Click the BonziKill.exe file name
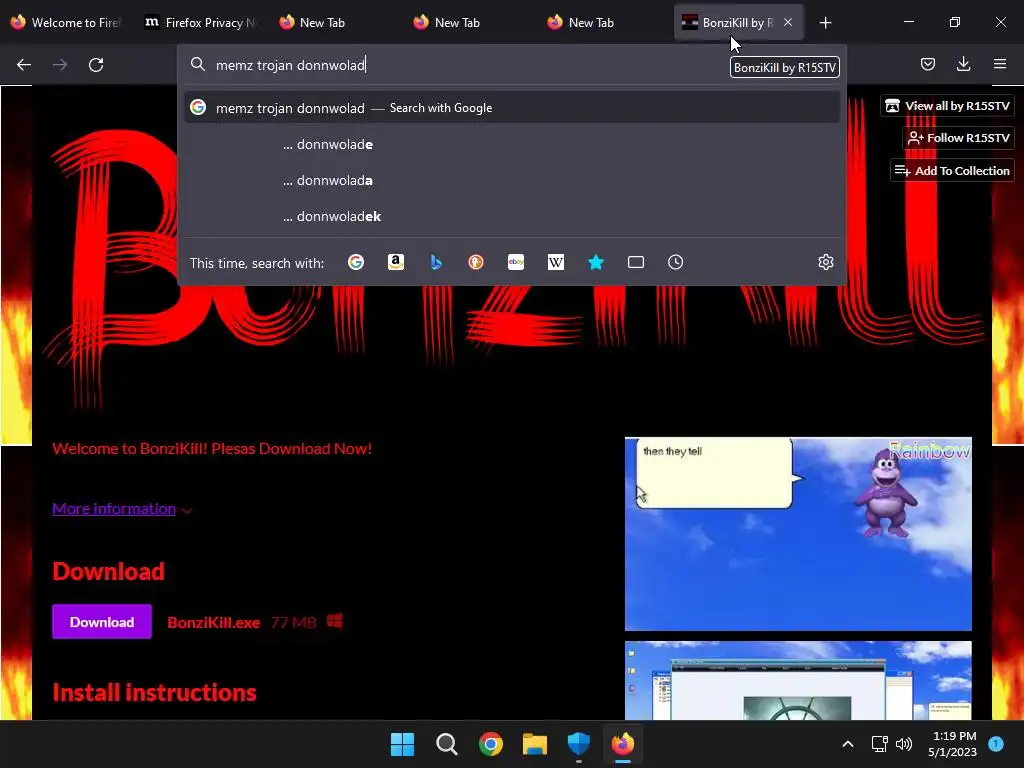This screenshot has height=768, width=1024. [x=214, y=622]
